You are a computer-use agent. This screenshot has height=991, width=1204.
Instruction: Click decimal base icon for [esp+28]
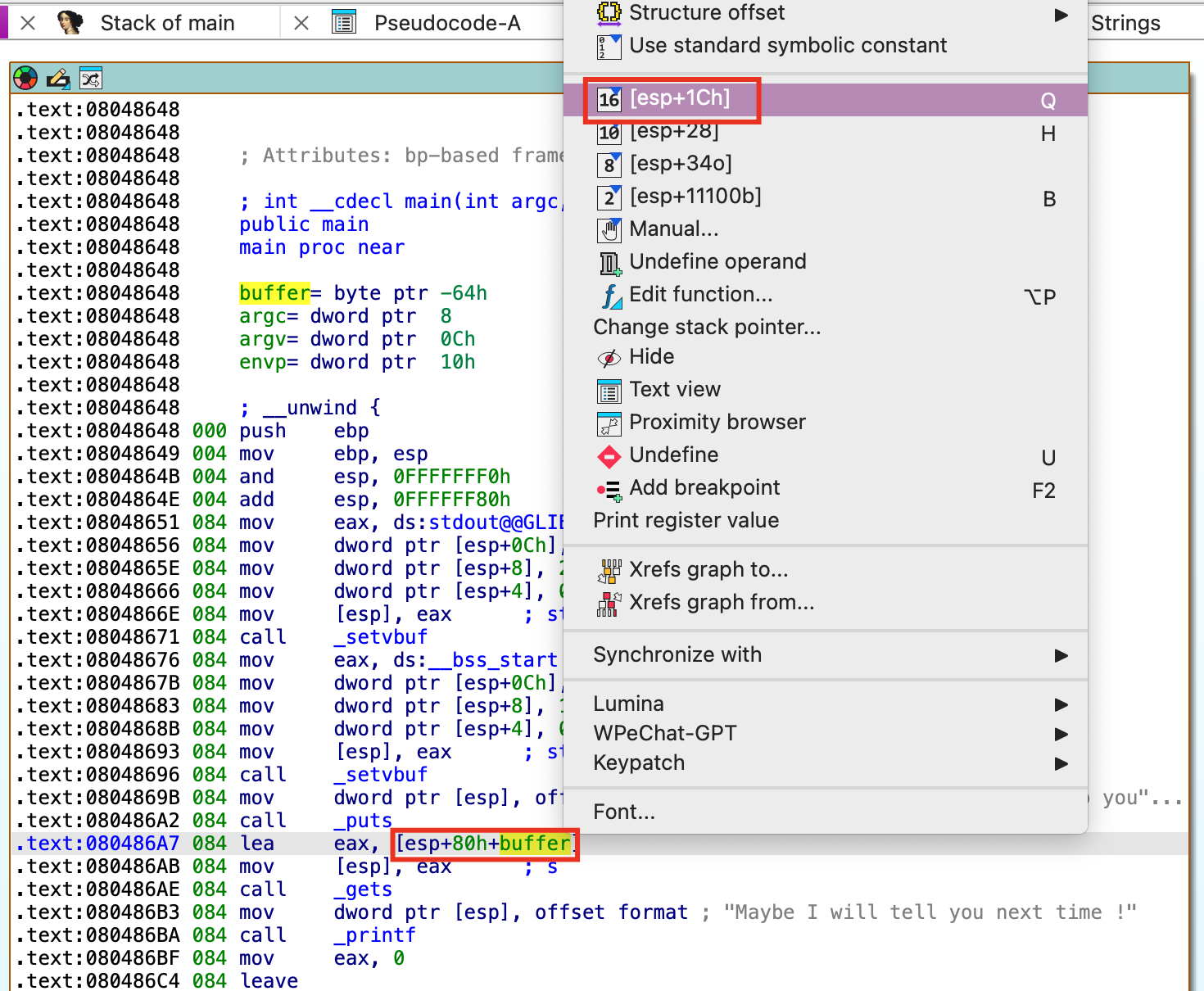[x=609, y=132]
